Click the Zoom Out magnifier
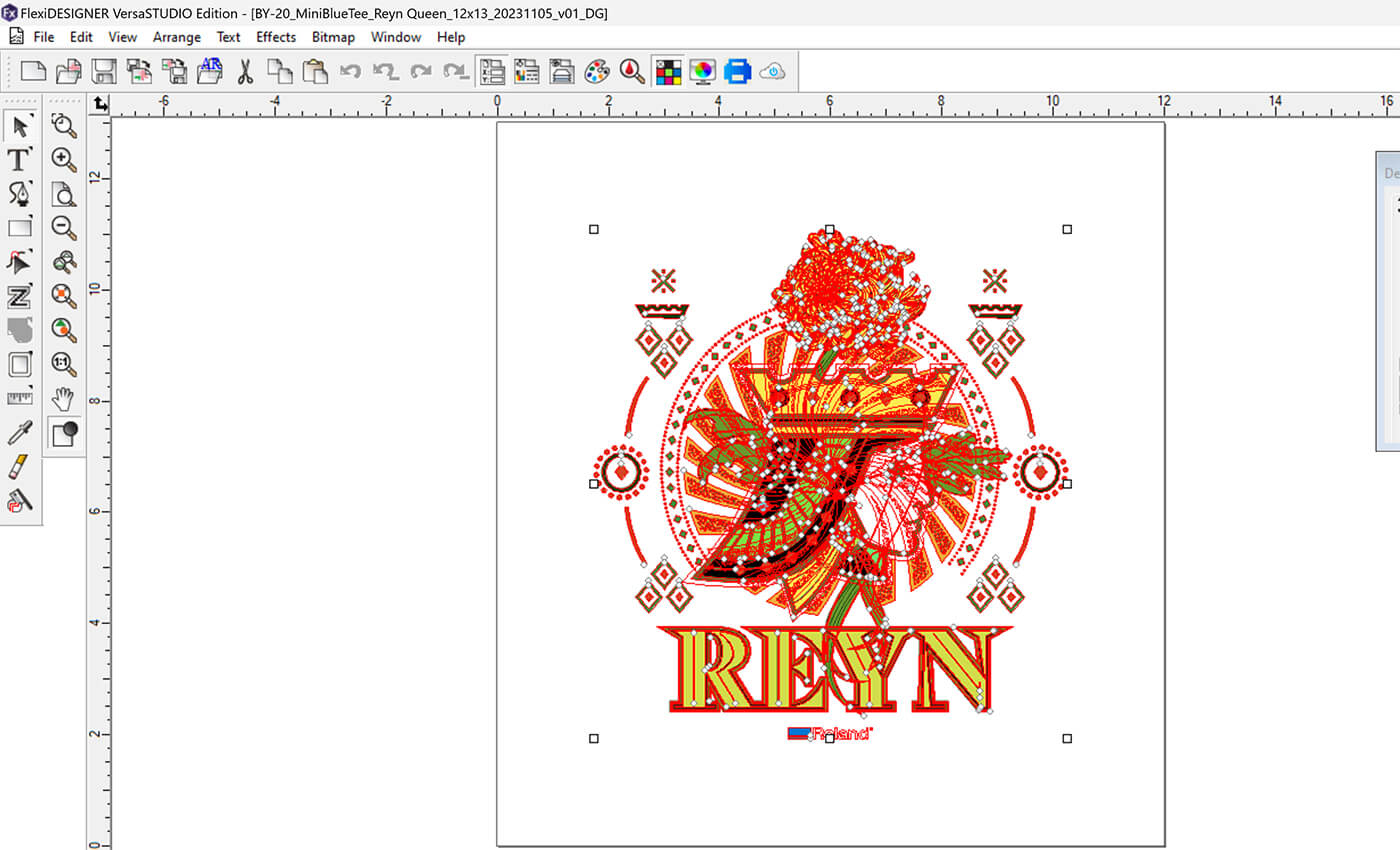Image resolution: width=1400 pixels, height=850 pixels. [64, 228]
